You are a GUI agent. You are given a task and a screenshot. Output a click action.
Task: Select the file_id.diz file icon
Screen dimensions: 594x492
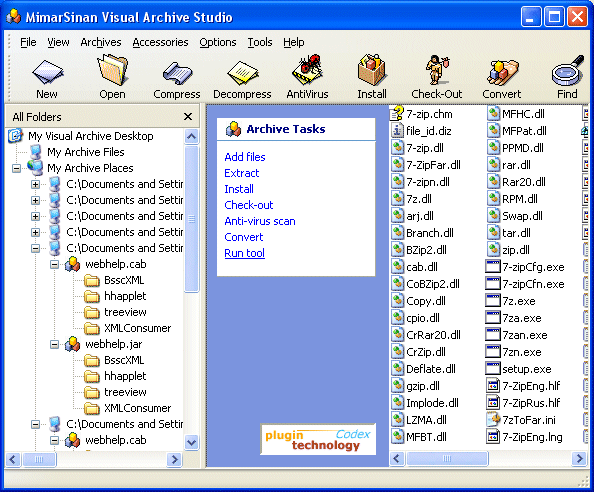397,131
